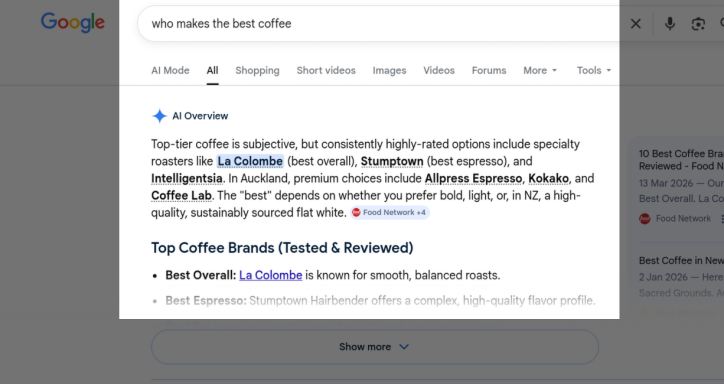Open the 10 Best Coffee Brands side result
This screenshot has height=384, width=724.
[681, 160]
